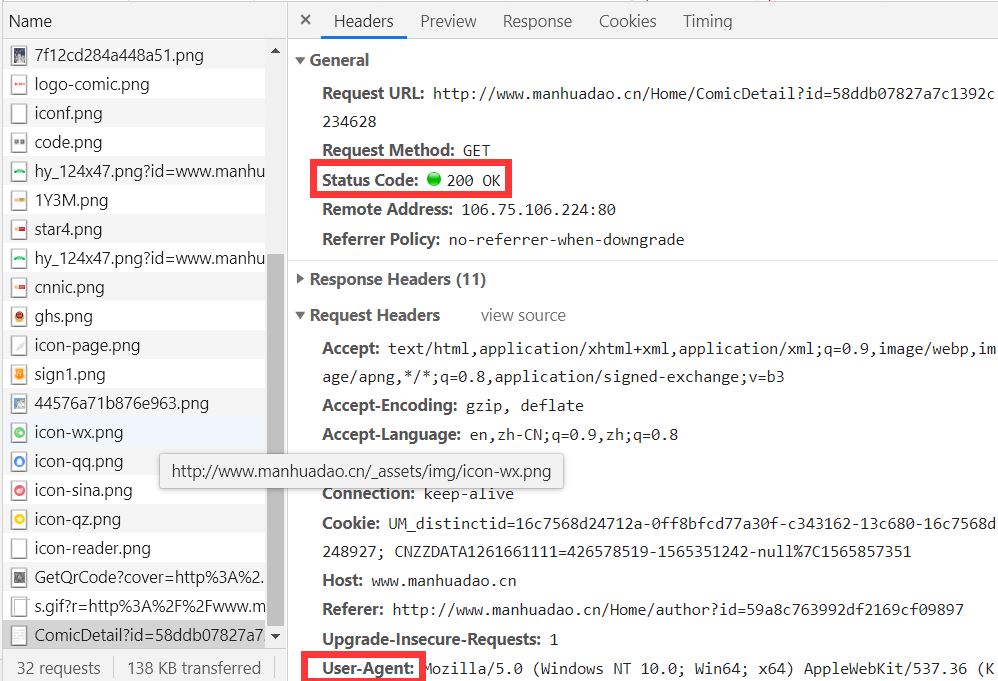998x681 pixels.
Task: Expand Response Headers (11) section
Action: click(x=300, y=279)
